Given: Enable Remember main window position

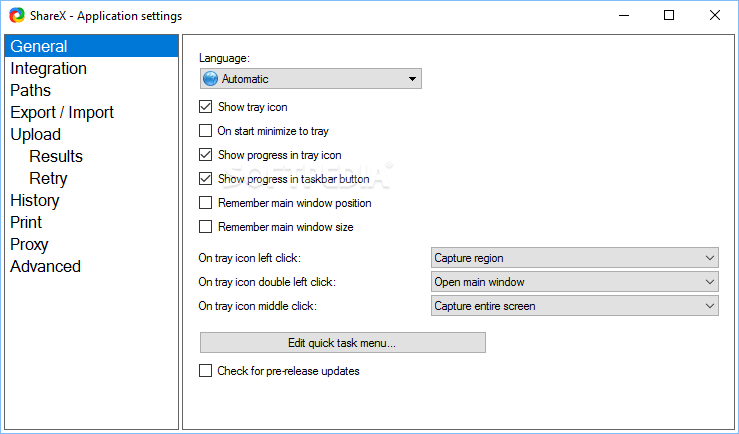Looking at the screenshot, I should point(205,203).
